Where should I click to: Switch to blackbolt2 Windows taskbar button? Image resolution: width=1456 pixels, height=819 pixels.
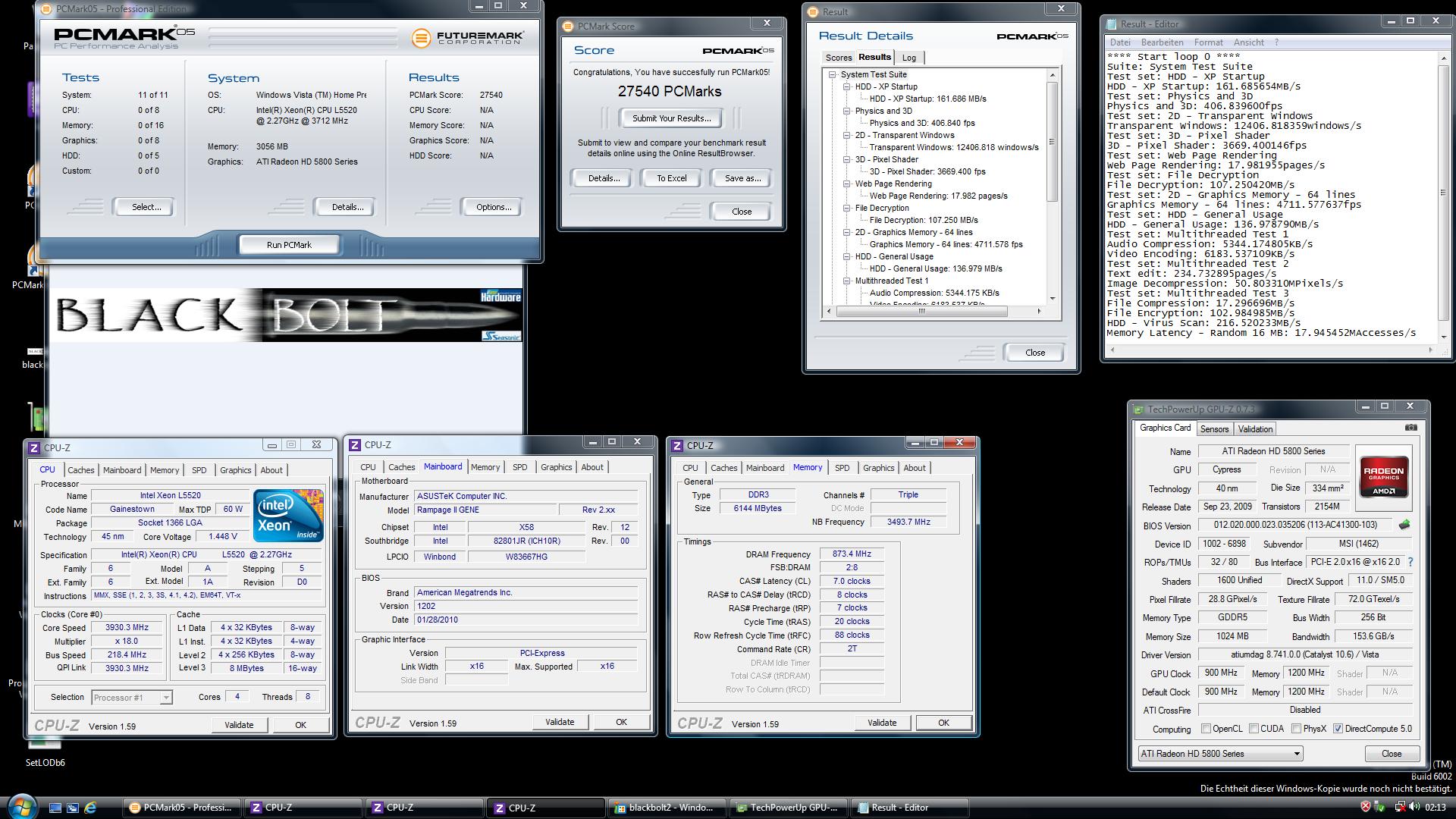(x=667, y=808)
